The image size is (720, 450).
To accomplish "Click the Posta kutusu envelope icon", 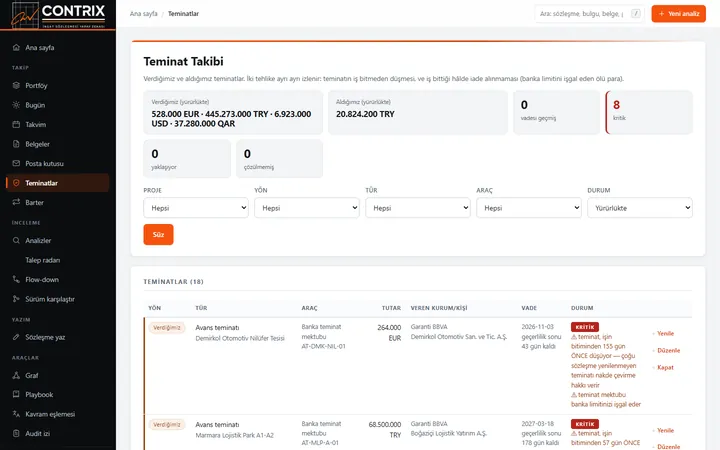I will 16,163.
